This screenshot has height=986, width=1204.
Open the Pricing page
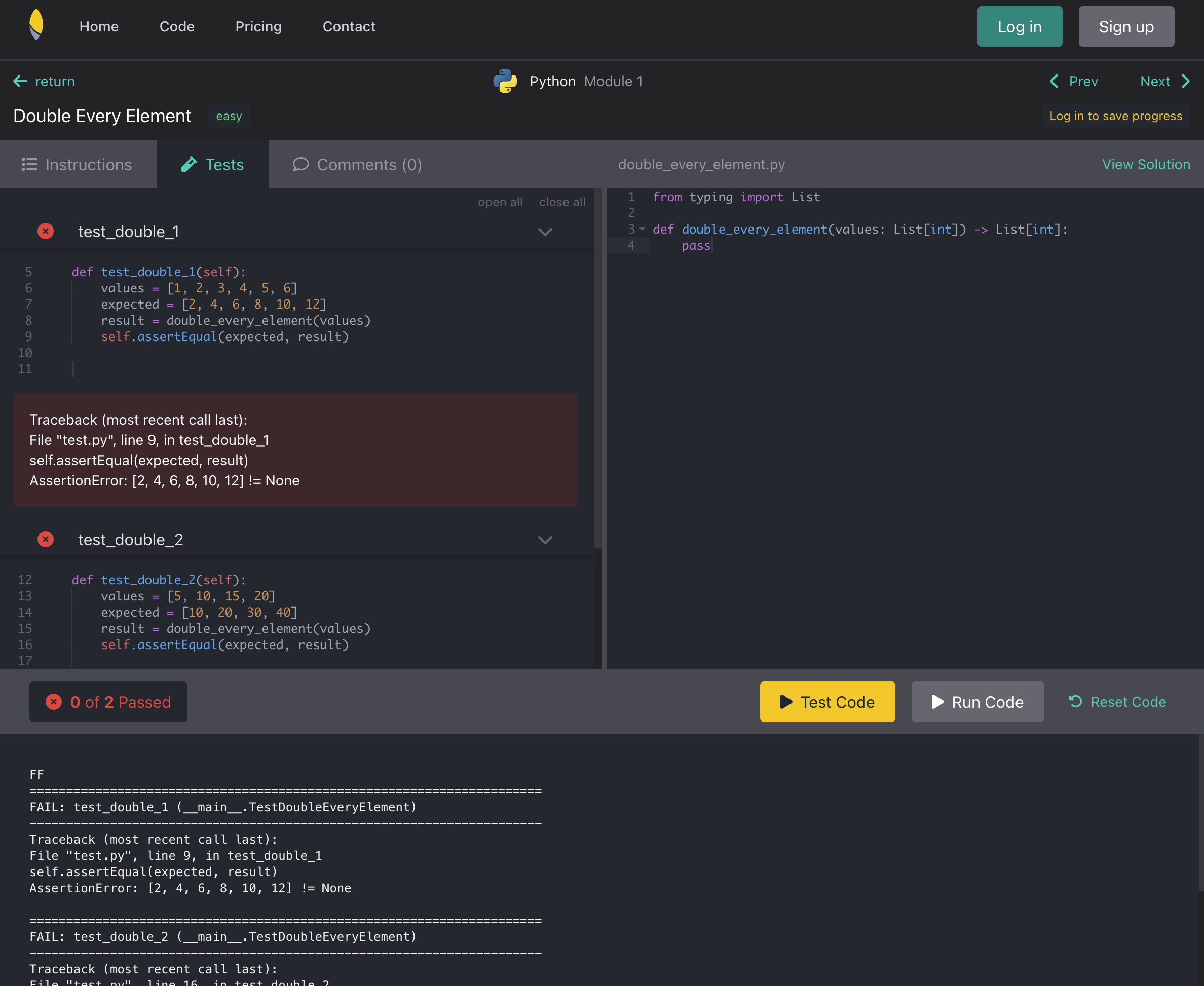(258, 27)
